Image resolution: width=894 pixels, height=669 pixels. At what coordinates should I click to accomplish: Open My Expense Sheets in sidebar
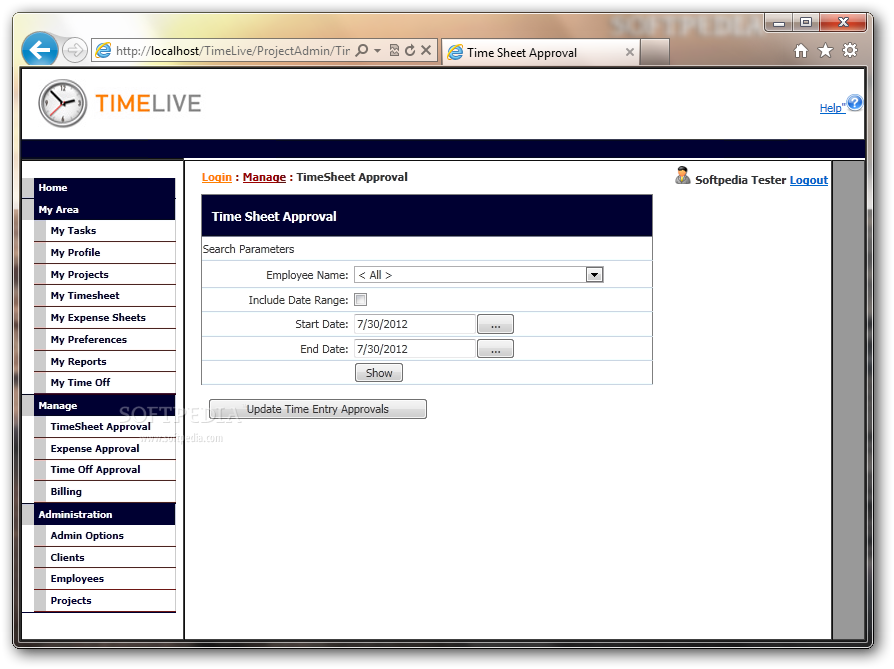(x=104, y=318)
